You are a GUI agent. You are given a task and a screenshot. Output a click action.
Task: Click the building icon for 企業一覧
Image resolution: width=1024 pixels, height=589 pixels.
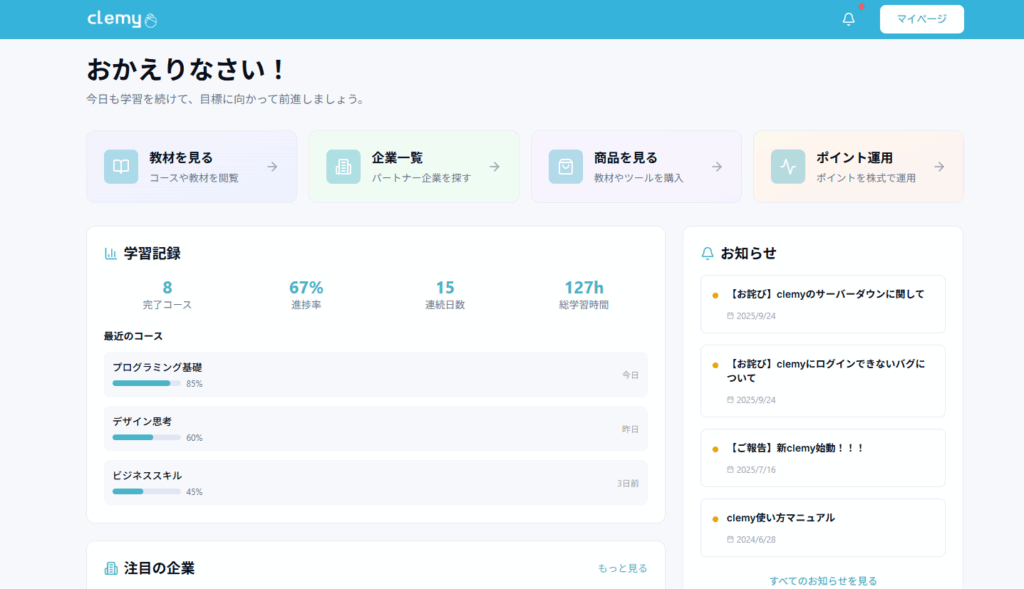(x=343, y=167)
